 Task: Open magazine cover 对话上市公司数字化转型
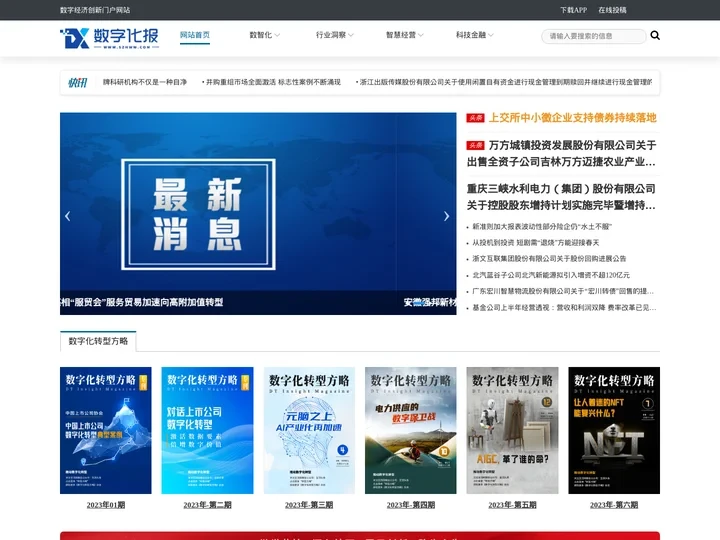[207, 430]
